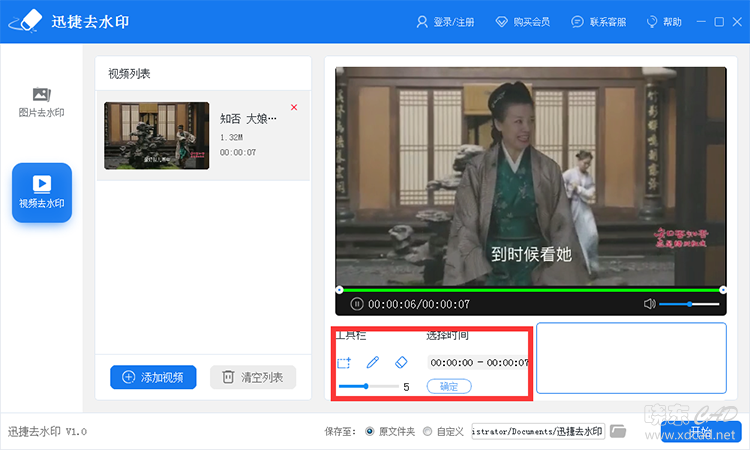Open the 帮助 help menu
750x450 pixels.
(x=664, y=22)
